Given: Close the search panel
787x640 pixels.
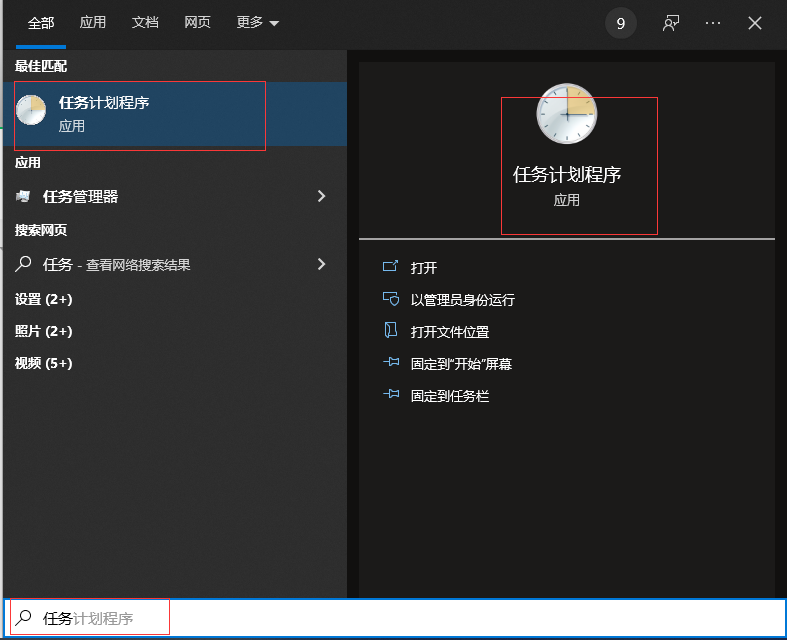Looking at the screenshot, I should [754, 23].
